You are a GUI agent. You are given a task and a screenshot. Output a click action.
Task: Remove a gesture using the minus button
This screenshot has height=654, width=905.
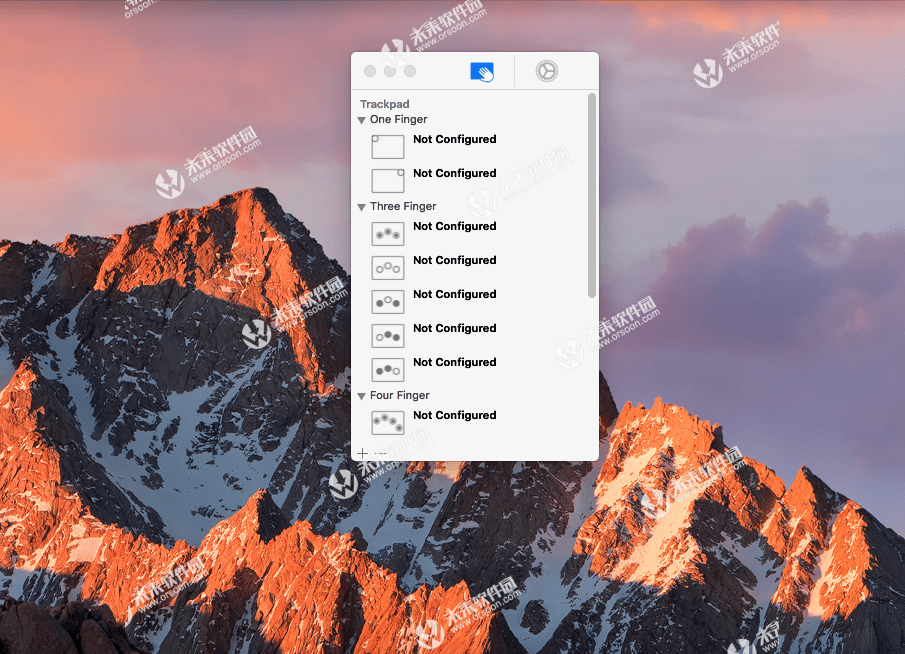tap(381, 453)
